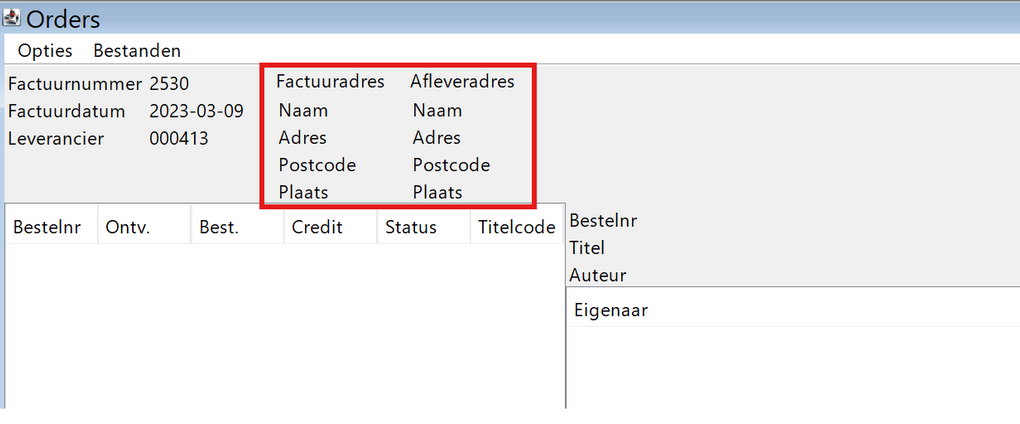This screenshot has height=424, width=1020.
Task: Click the Afleveradres heading
Action: tap(462, 82)
